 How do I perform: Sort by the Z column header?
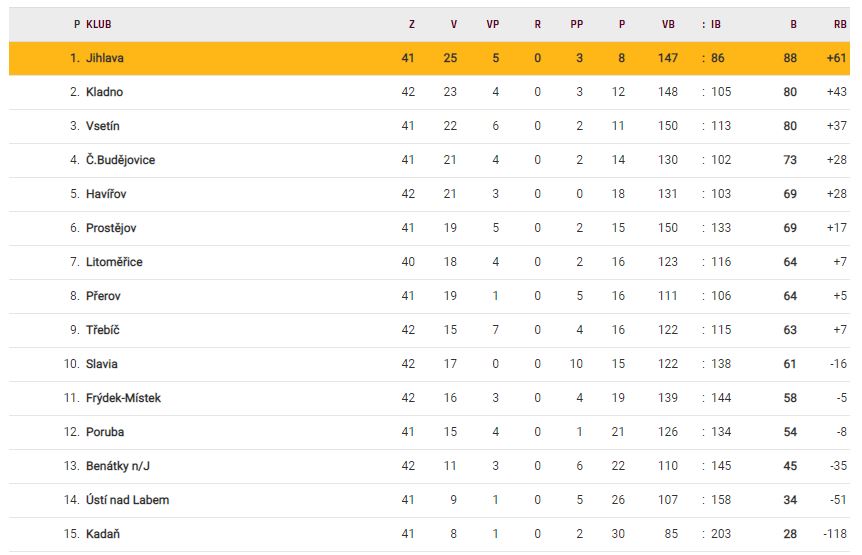[x=411, y=24]
